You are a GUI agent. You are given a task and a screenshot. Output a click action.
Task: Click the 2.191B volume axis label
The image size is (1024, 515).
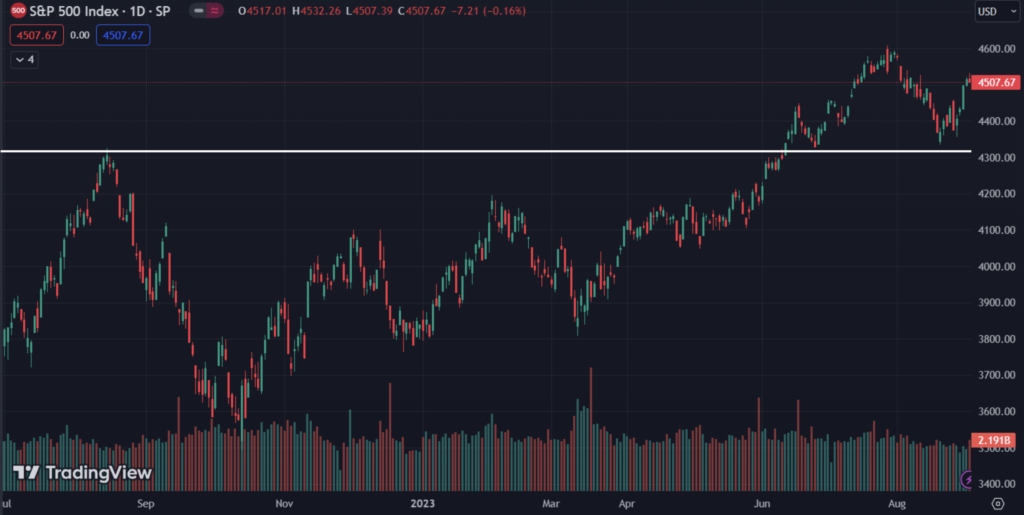[994, 440]
